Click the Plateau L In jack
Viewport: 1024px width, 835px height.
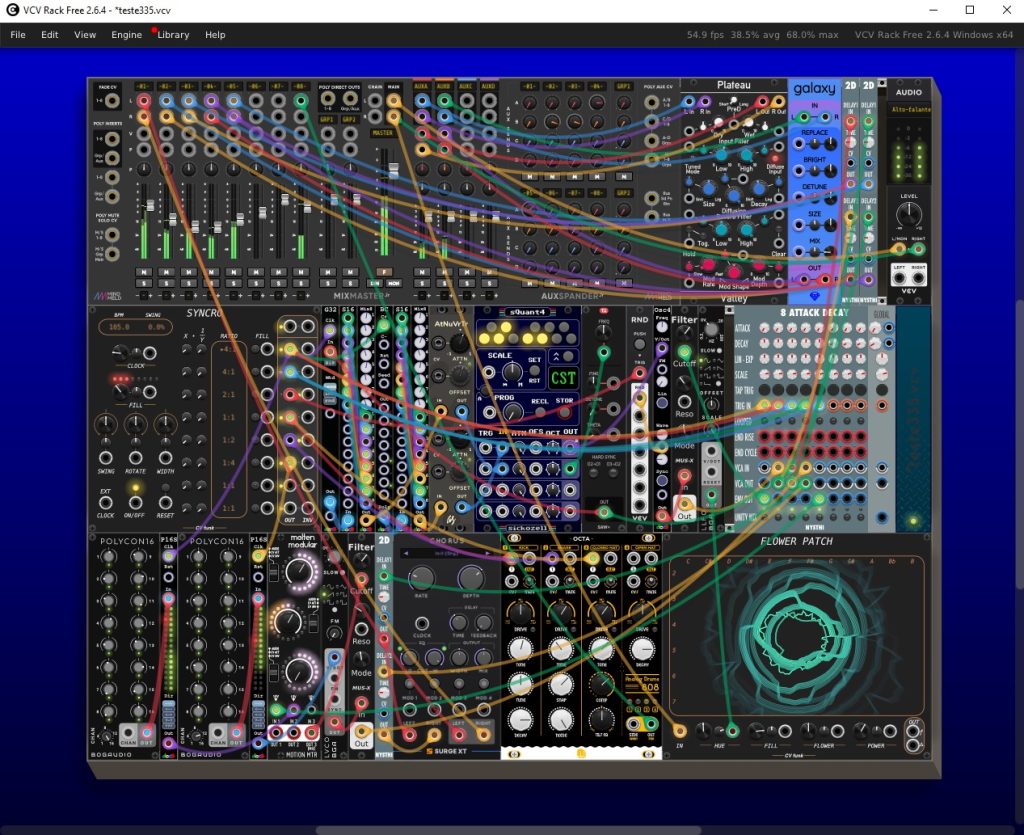click(x=688, y=101)
